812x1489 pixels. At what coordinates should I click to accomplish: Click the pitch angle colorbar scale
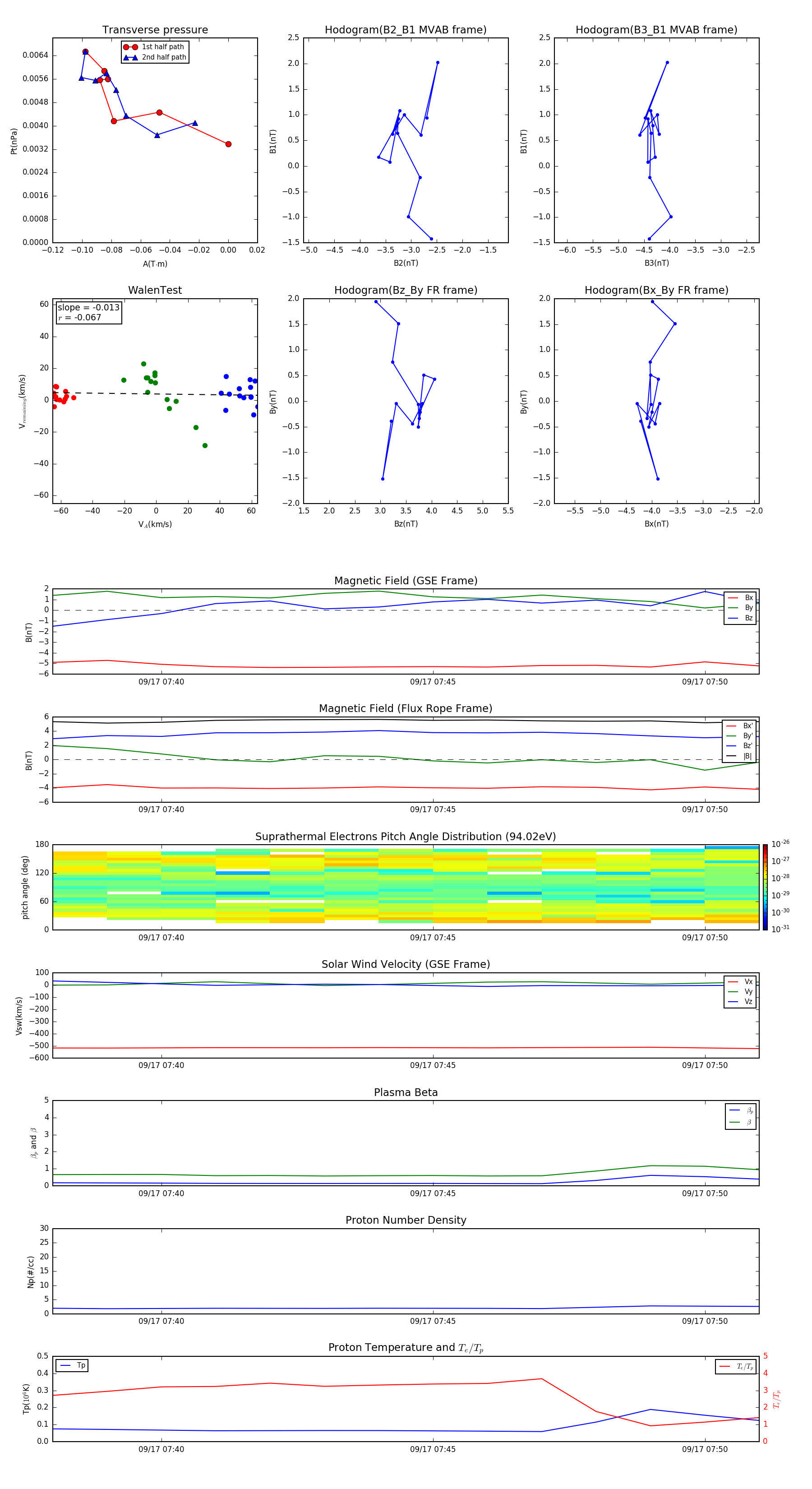765,887
